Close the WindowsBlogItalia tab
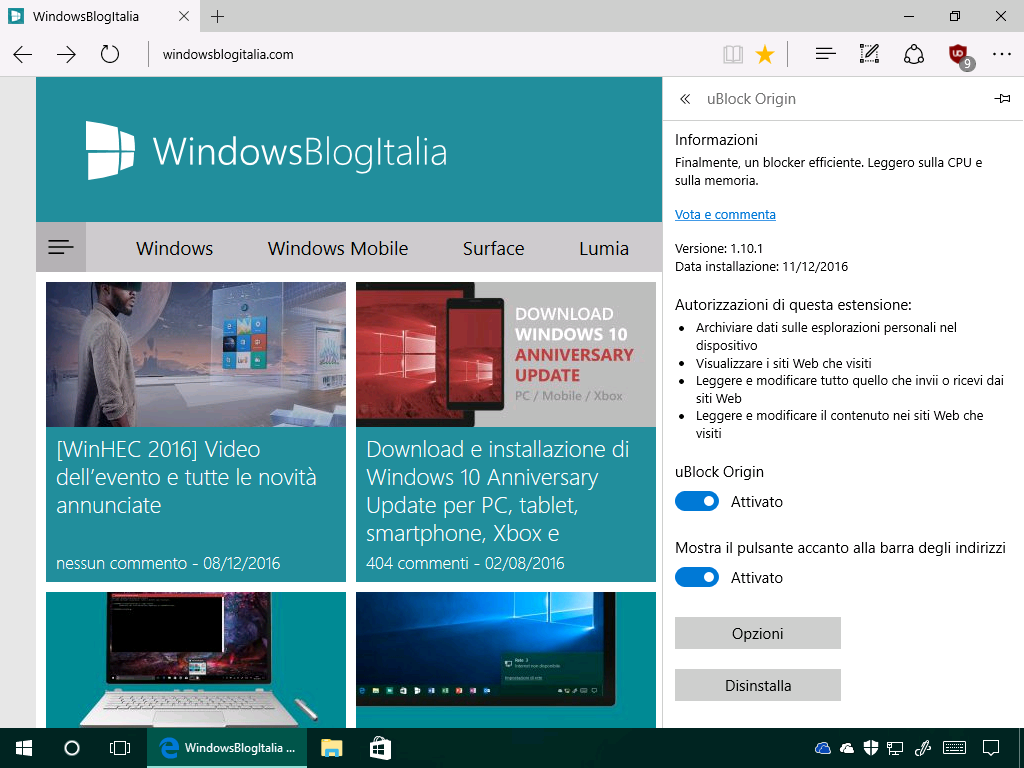Viewport: 1024px width, 768px height. pyautogui.click(x=184, y=16)
